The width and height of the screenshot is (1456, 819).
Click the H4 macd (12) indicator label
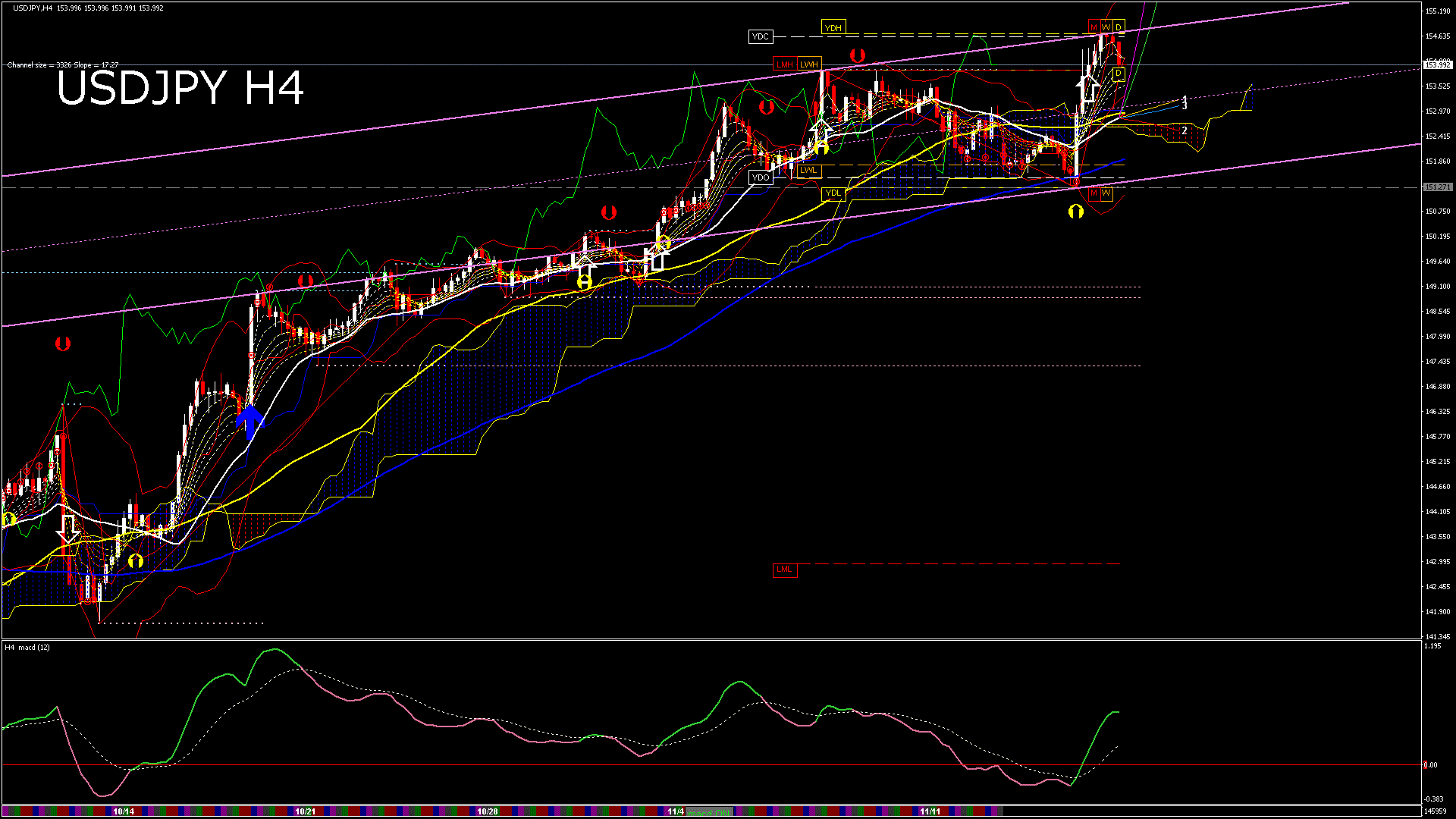click(x=28, y=647)
